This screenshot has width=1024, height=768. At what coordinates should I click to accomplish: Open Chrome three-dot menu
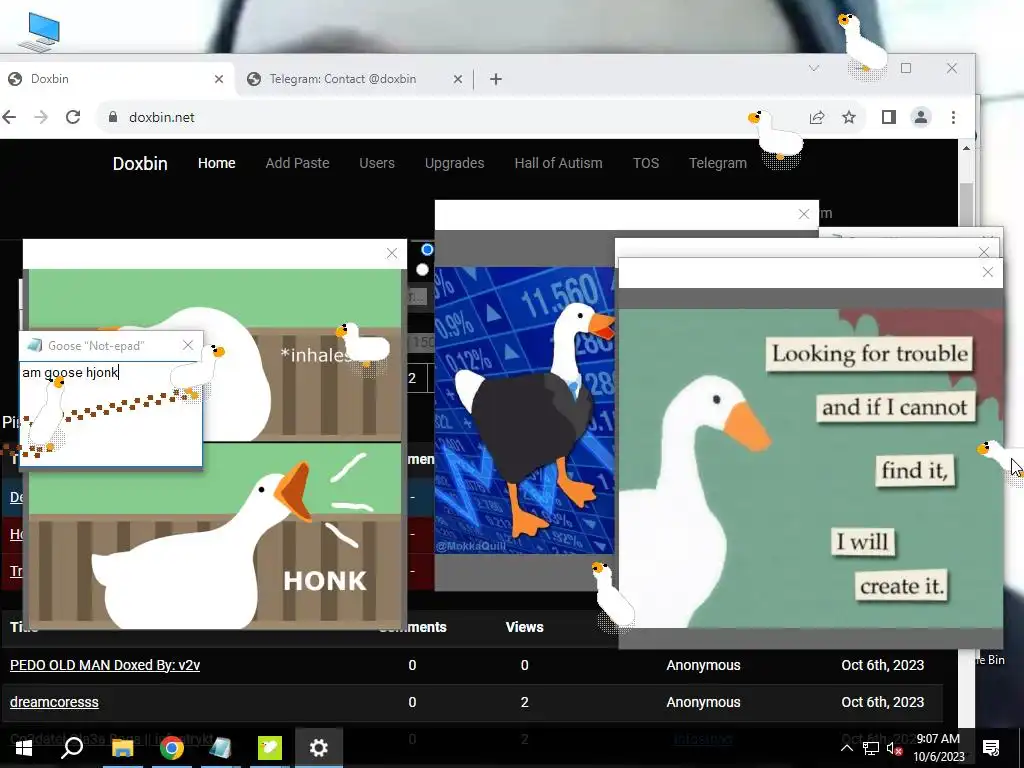click(953, 118)
